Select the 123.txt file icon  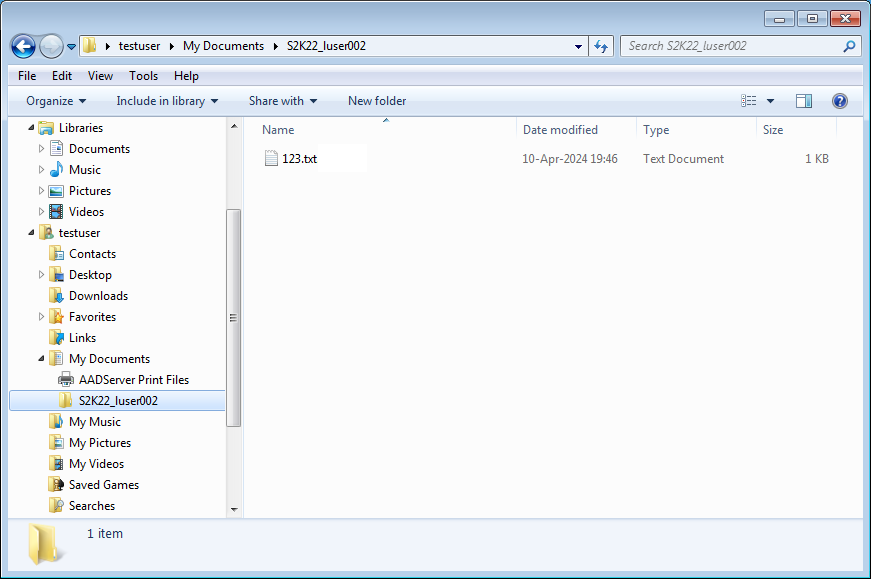click(271, 159)
